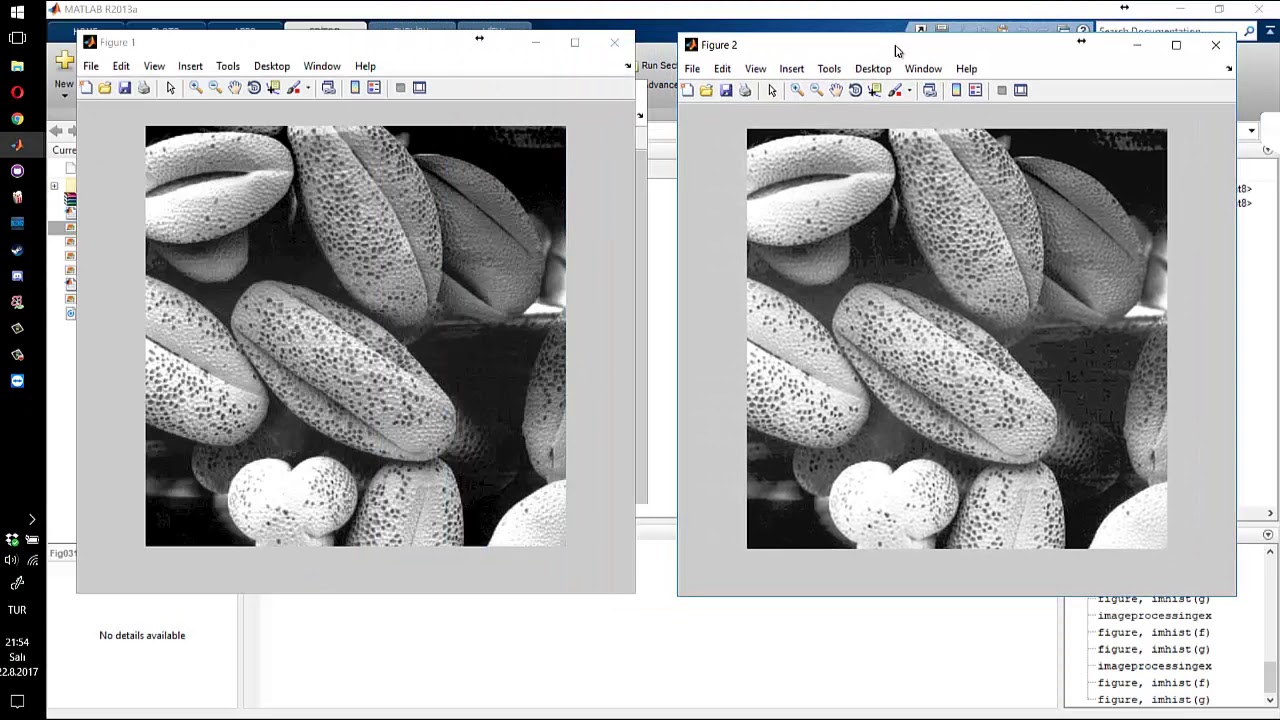The height and width of the screenshot is (720, 1280).
Task: Open Edit menu in Figure 2
Action: [722, 69]
